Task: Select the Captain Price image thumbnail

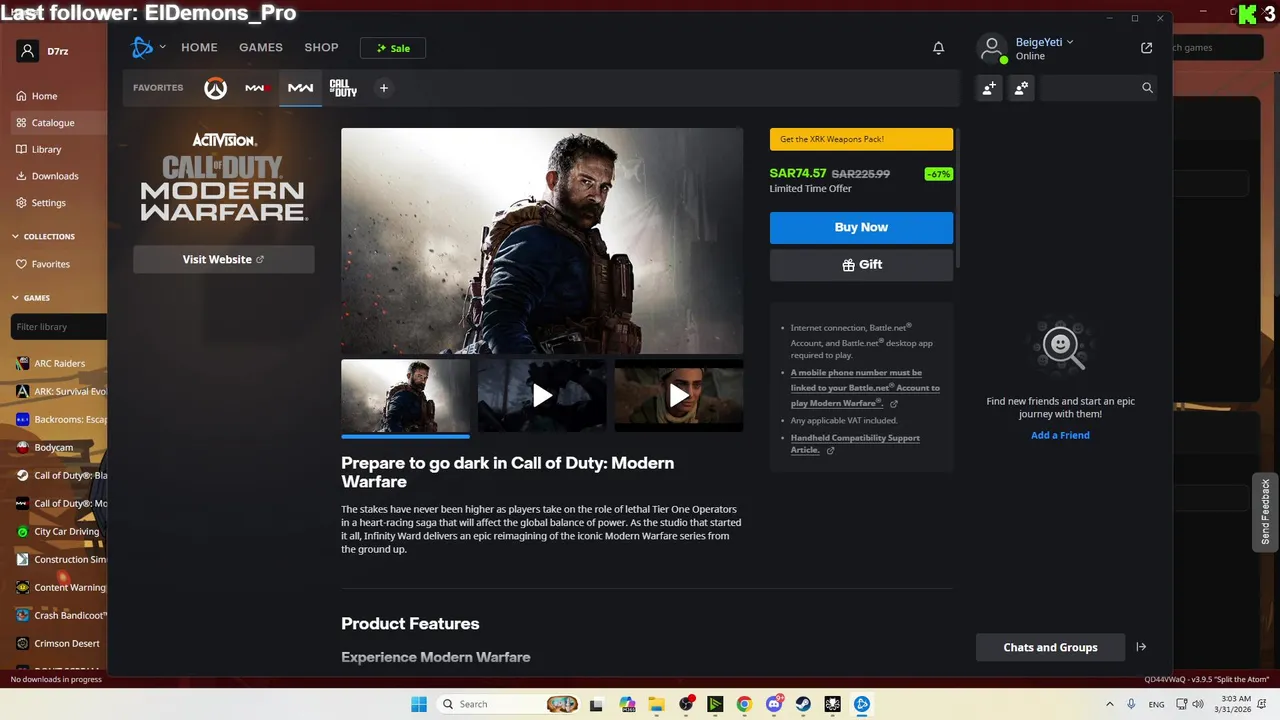Action: click(405, 395)
